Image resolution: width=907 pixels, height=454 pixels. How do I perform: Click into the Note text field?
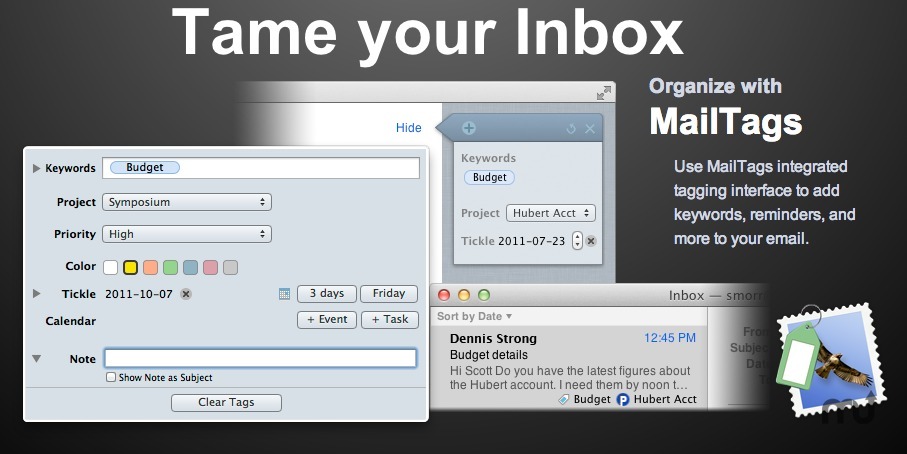pos(260,358)
